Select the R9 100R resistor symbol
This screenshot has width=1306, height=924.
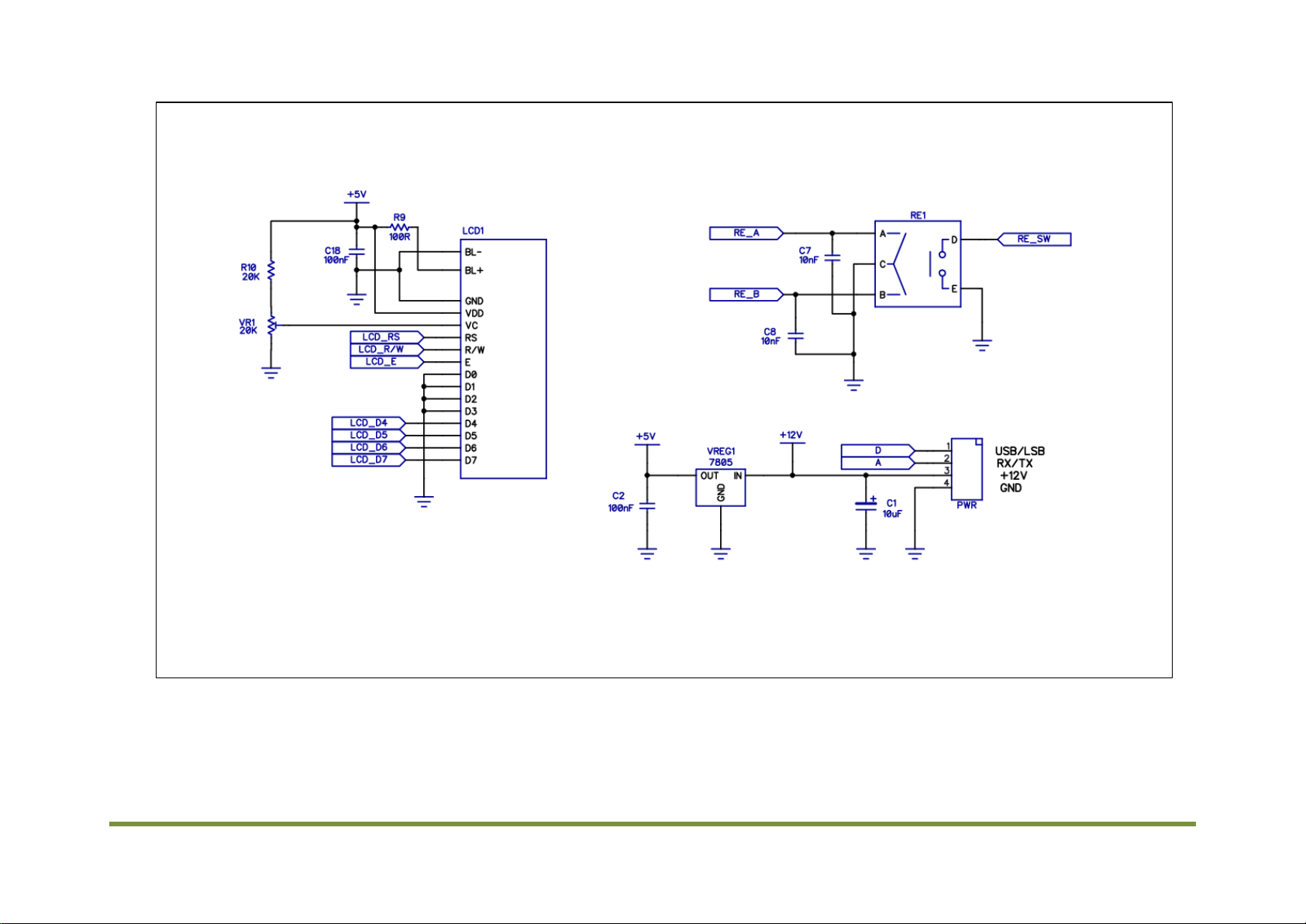(399, 227)
